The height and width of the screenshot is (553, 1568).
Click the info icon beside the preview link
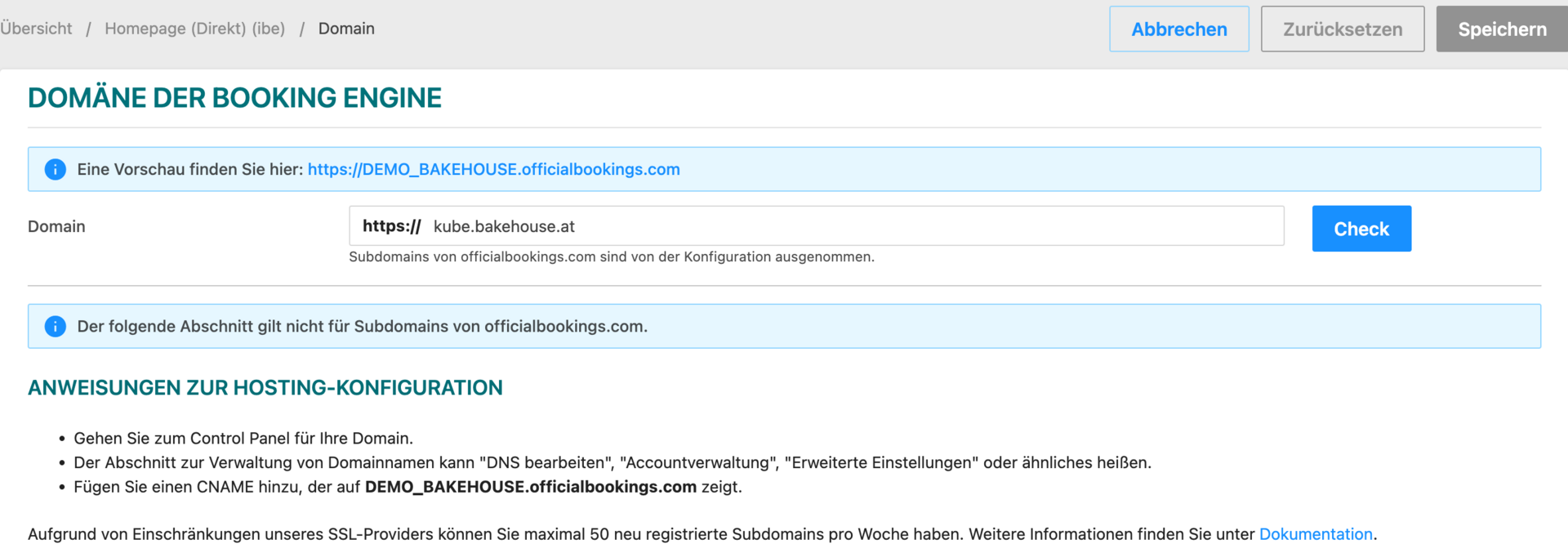coord(55,169)
